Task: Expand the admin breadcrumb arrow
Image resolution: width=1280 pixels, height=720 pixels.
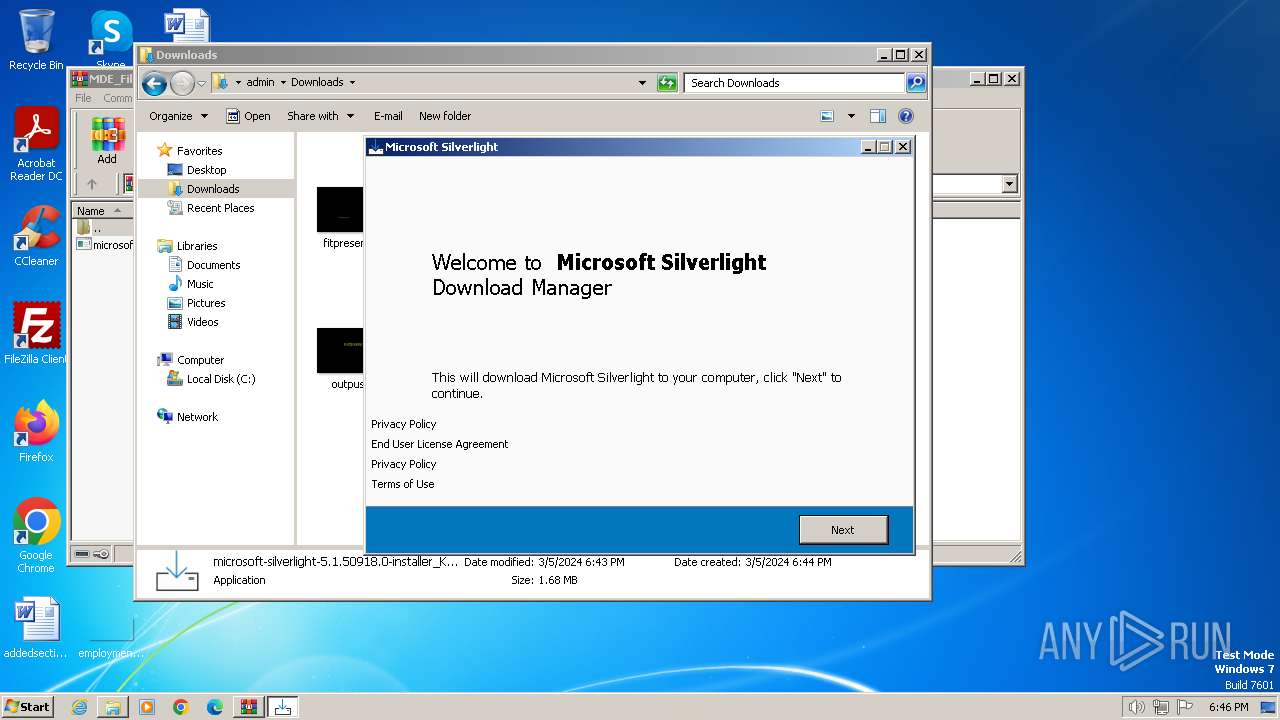Action: 283,83
